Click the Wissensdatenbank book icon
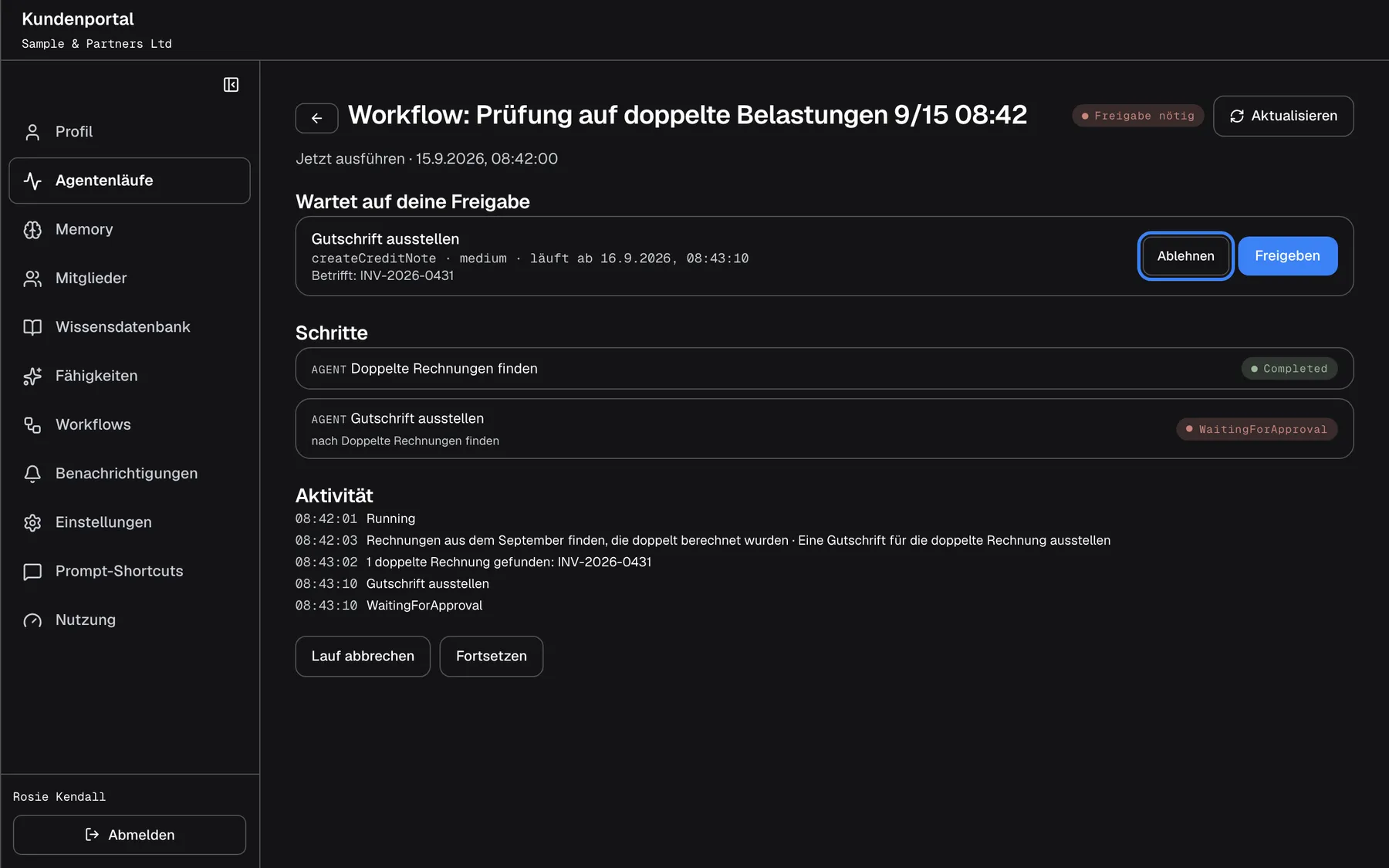 tap(32, 327)
